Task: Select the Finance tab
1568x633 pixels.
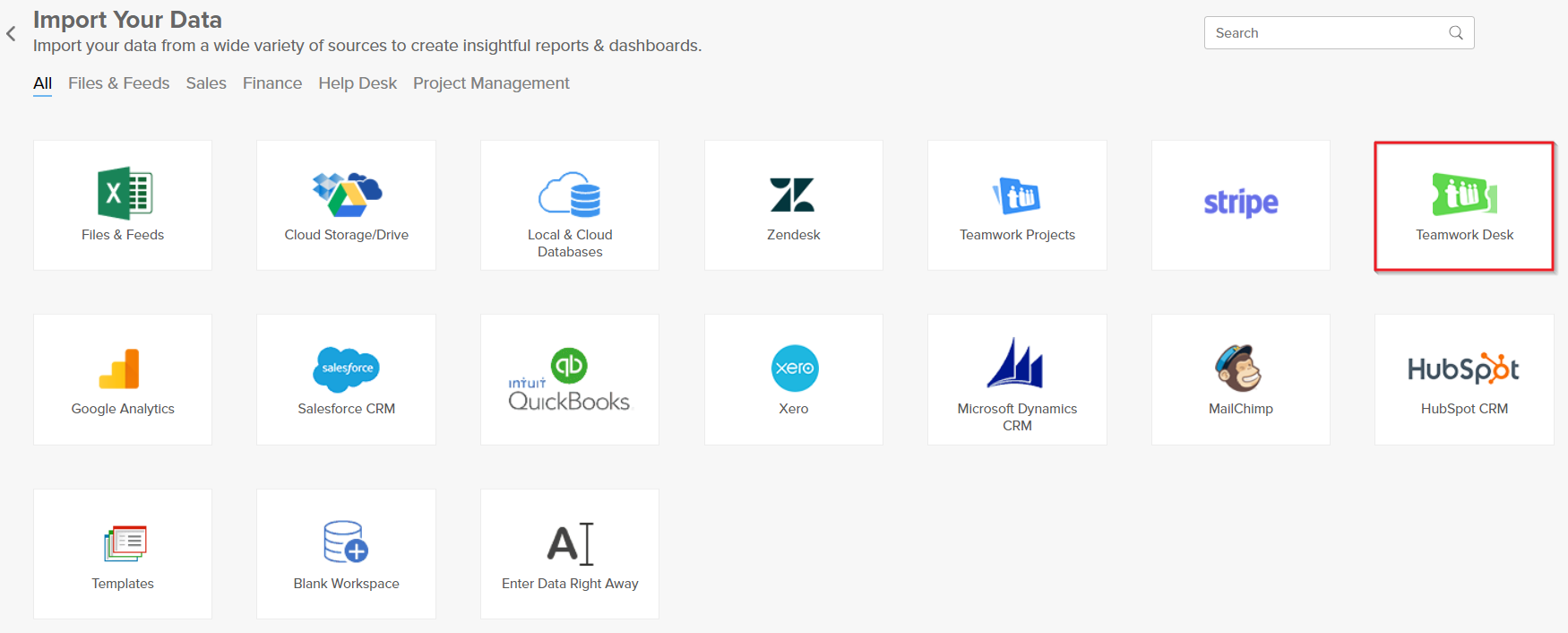Action: [272, 83]
